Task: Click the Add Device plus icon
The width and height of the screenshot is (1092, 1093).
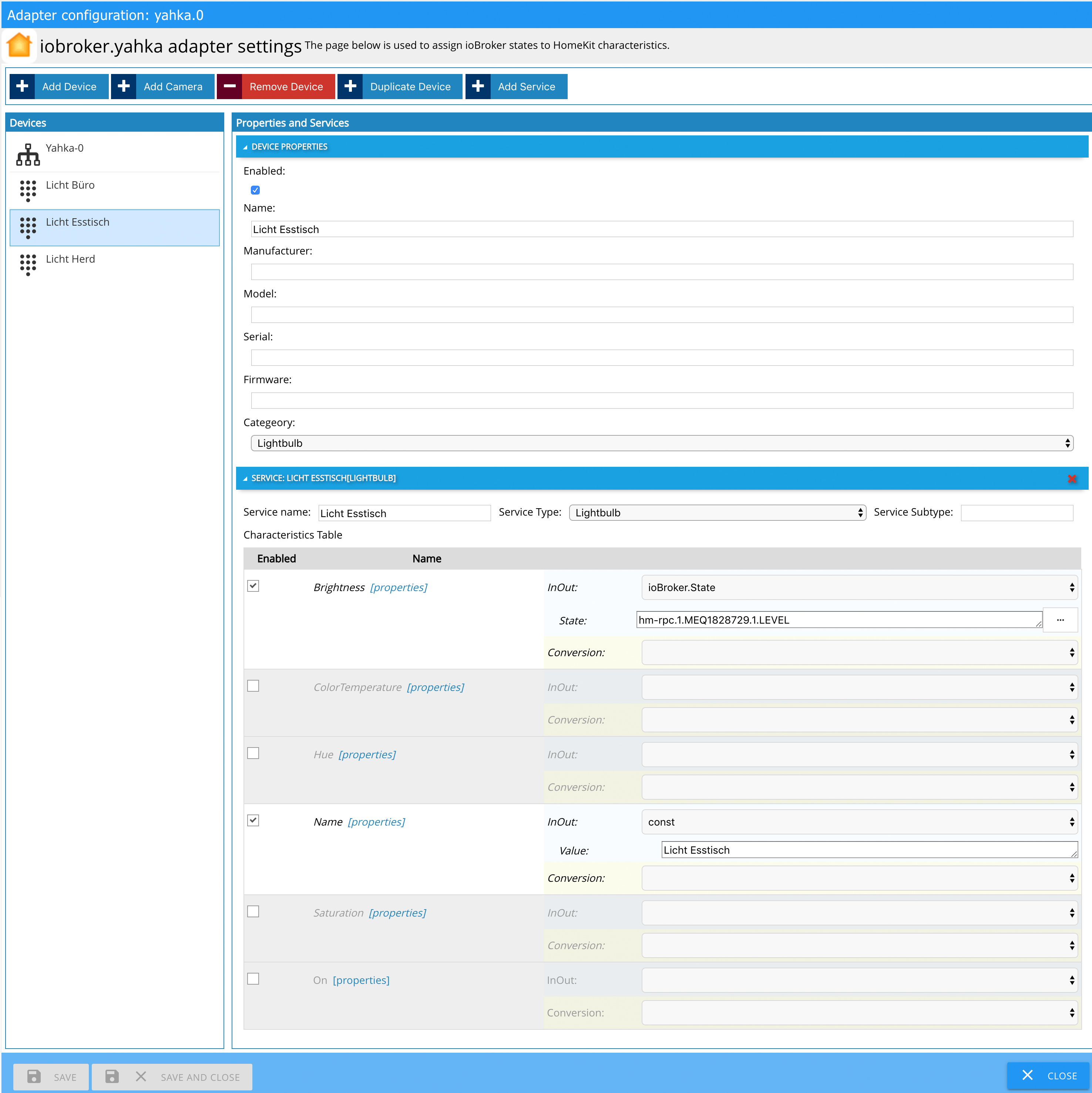Action: (x=22, y=87)
